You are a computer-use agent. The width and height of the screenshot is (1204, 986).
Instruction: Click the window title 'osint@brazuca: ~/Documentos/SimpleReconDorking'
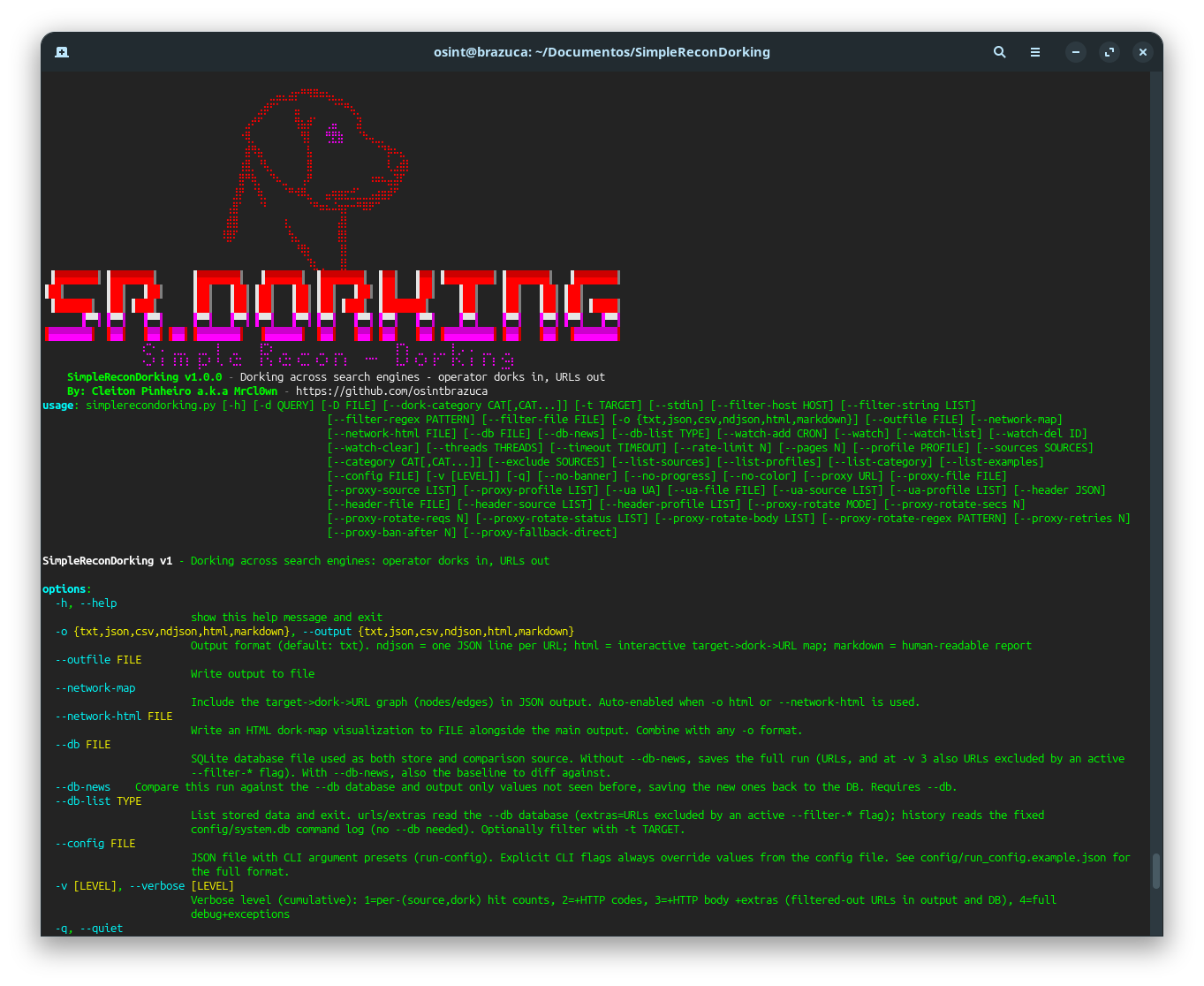pos(602,52)
